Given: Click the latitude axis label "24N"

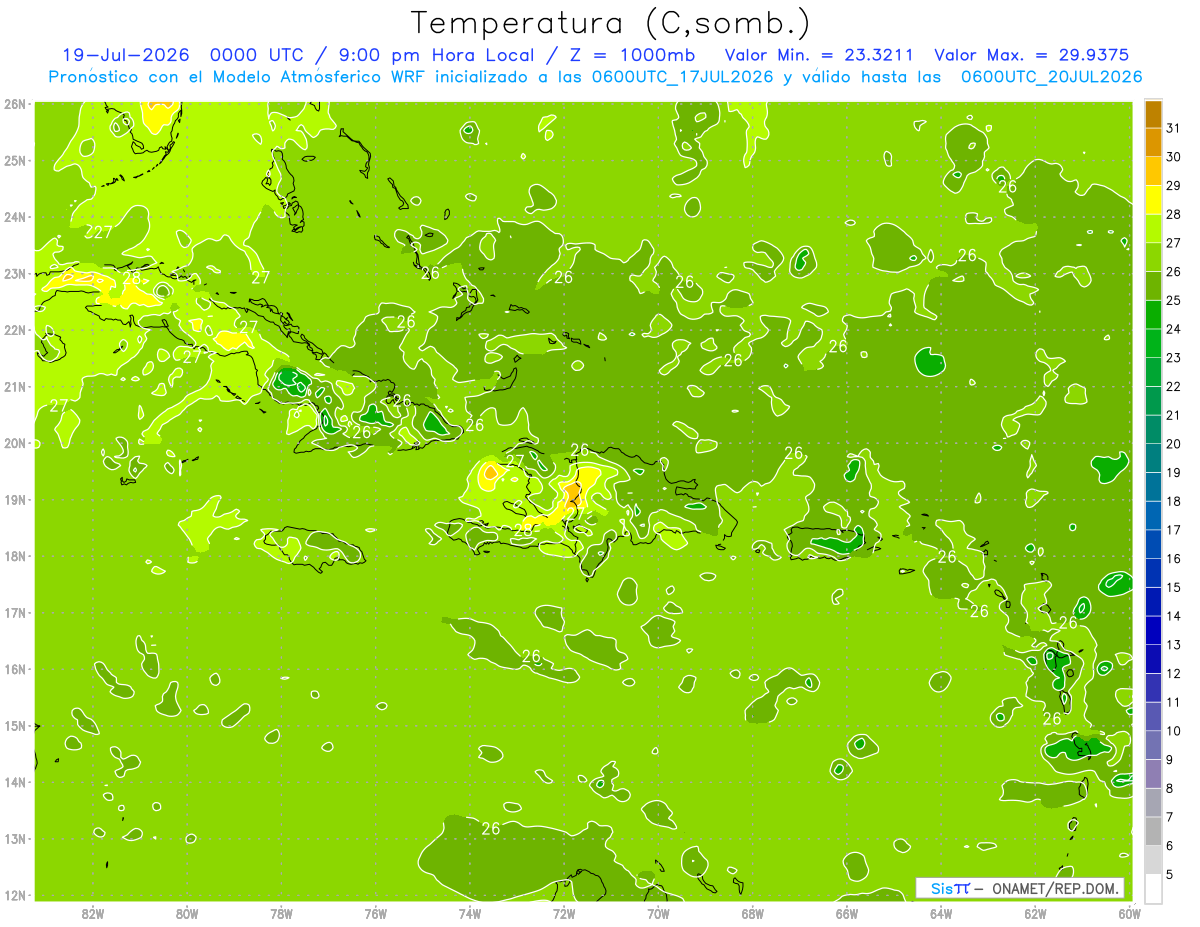Looking at the screenshot, I should pyautogui.click(x=15, y=217).
